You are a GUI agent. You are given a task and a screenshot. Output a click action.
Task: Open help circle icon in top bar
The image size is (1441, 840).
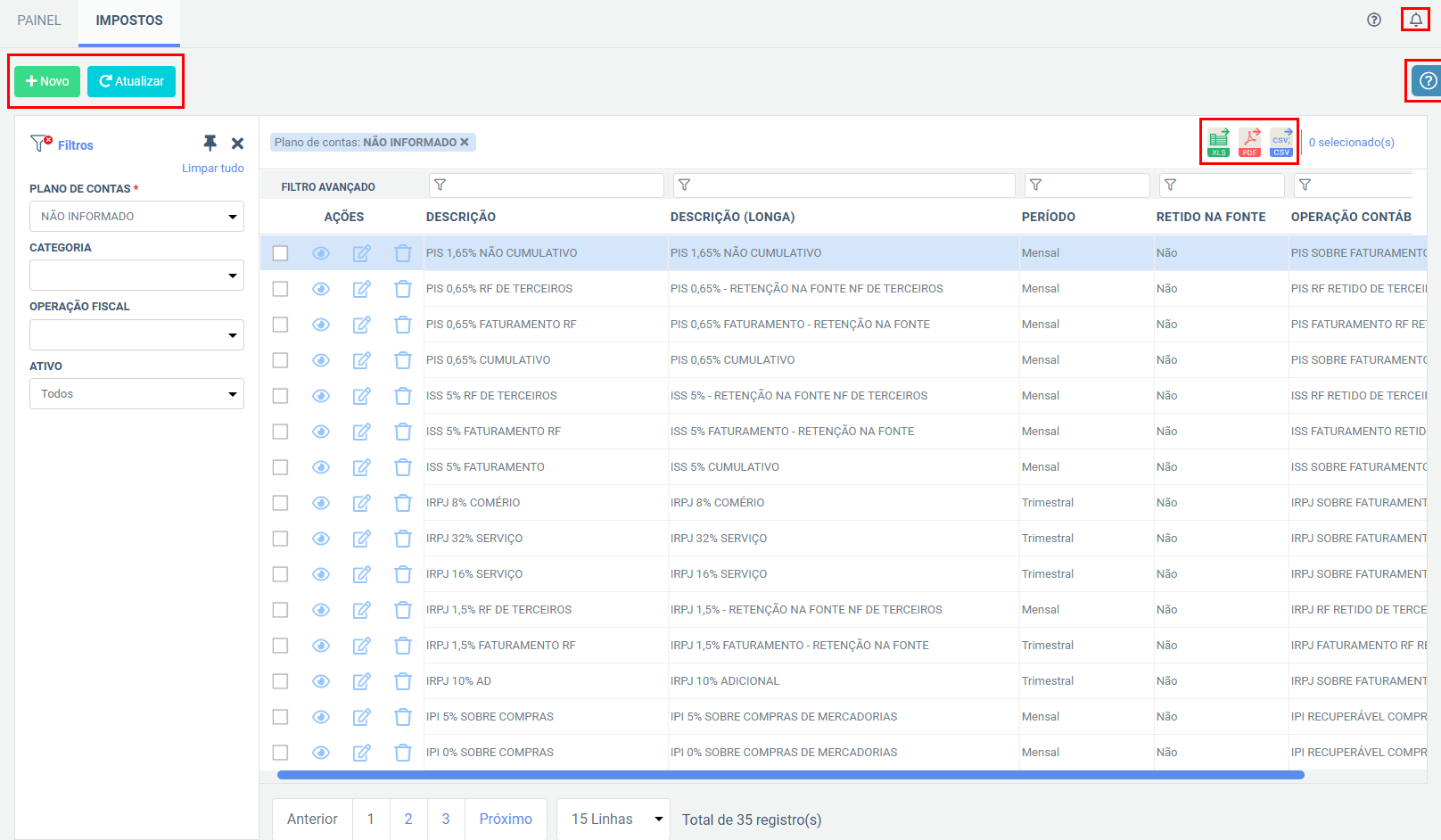click(1374, 20)
